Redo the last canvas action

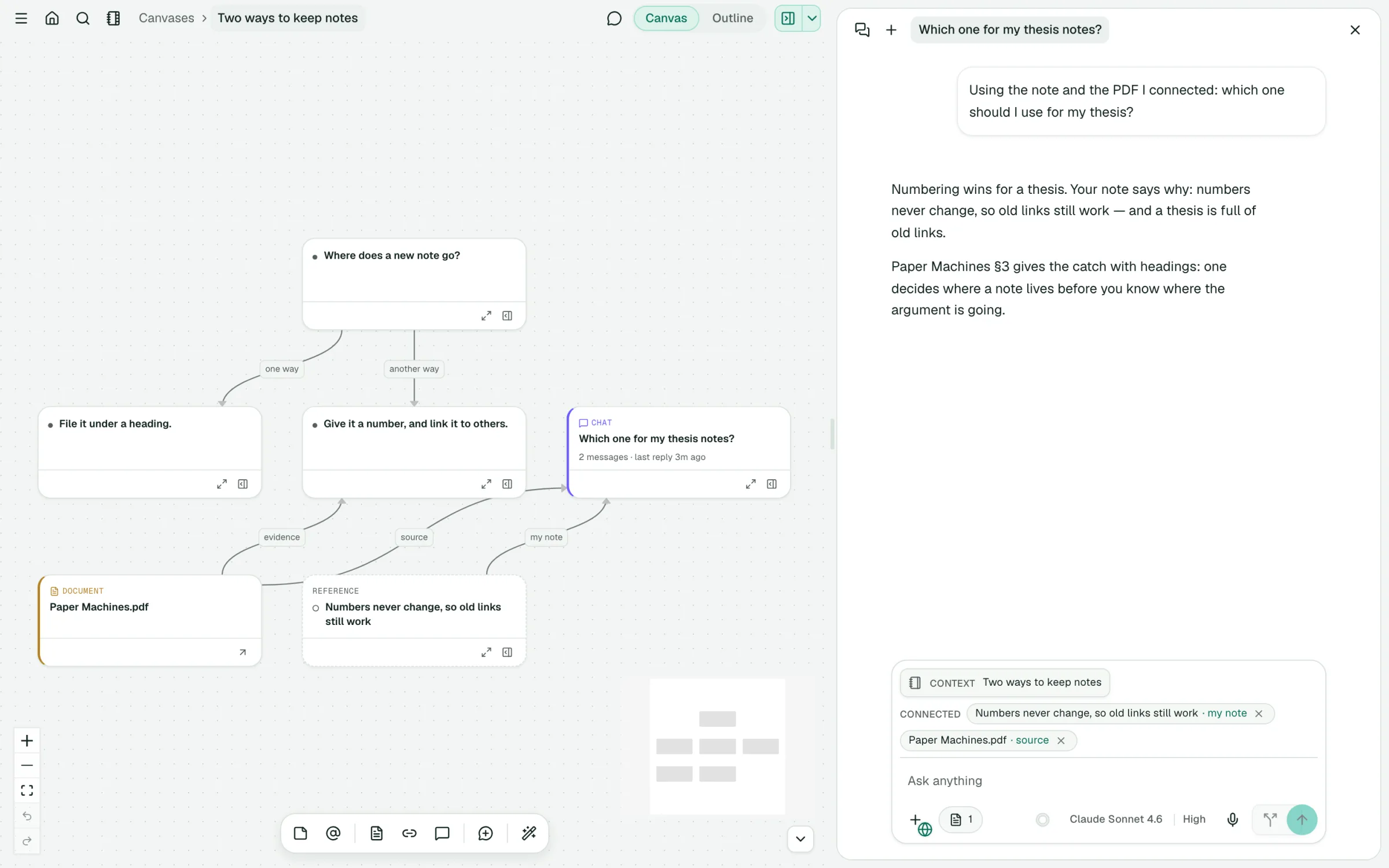pyautogui.click(x=27, y=841)
